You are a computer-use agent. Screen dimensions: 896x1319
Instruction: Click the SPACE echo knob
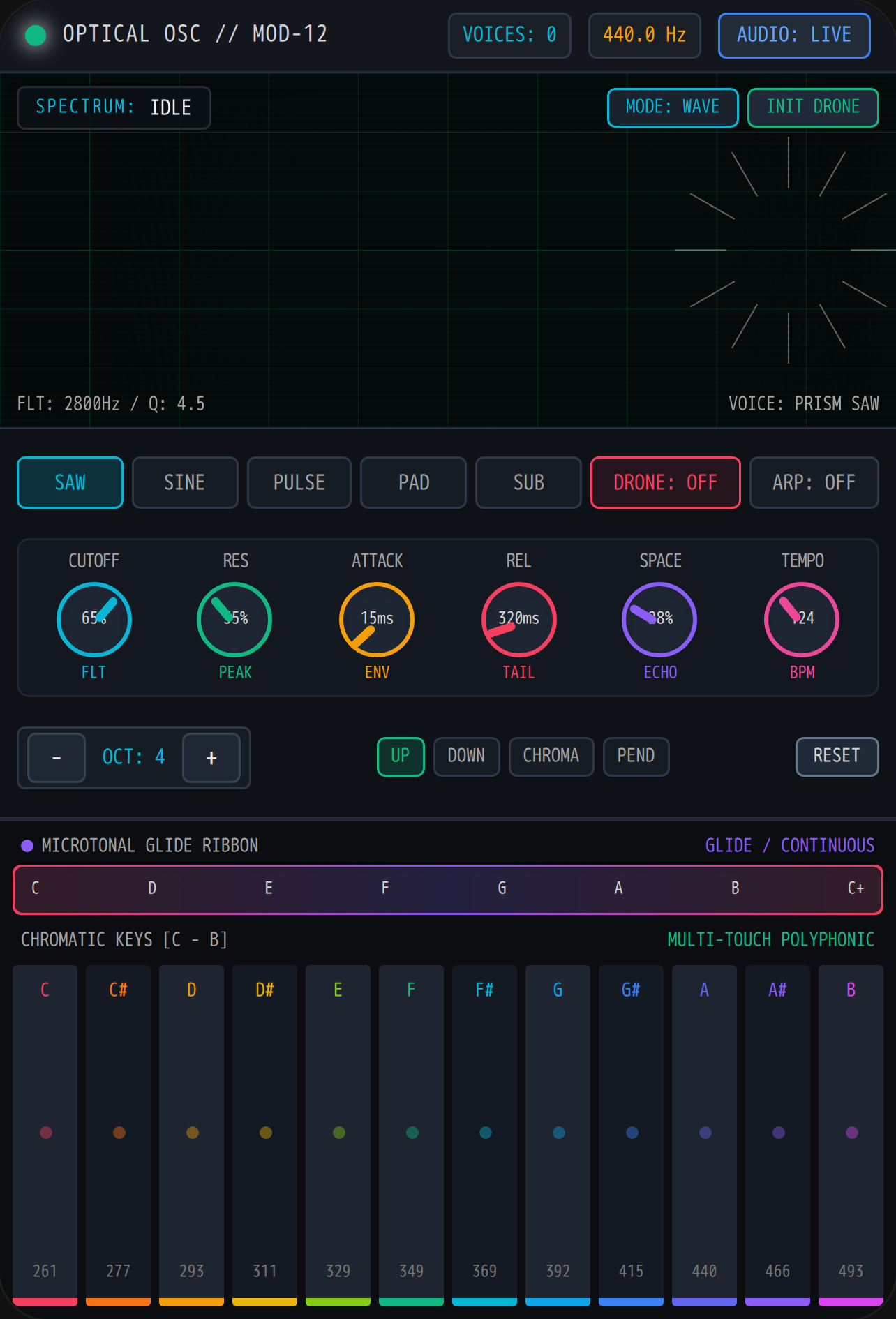pos(659,620)
